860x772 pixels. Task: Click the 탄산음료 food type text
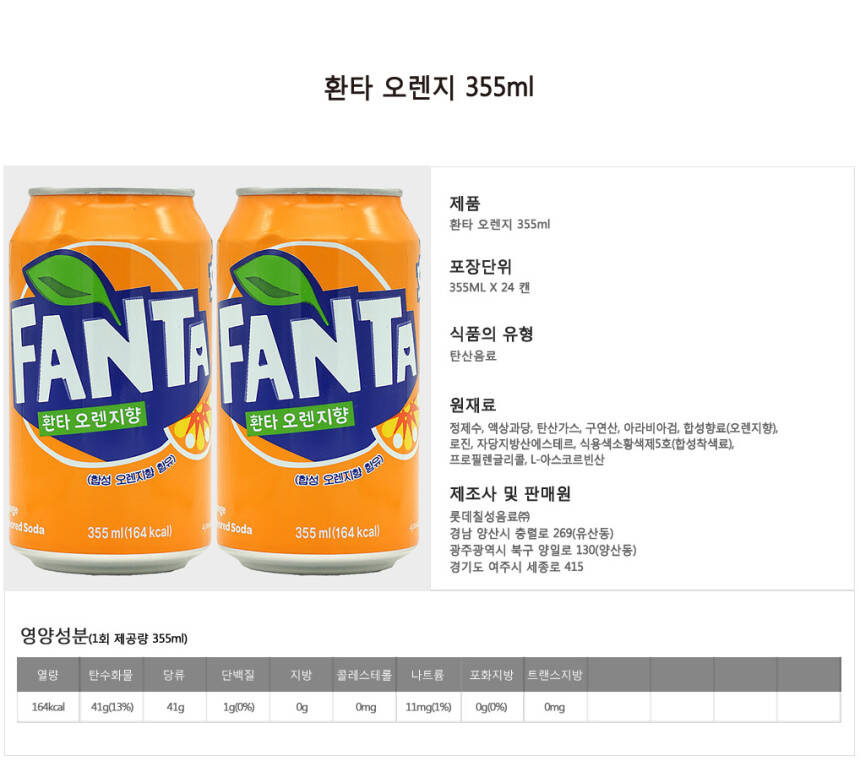[x=473, y=356]
